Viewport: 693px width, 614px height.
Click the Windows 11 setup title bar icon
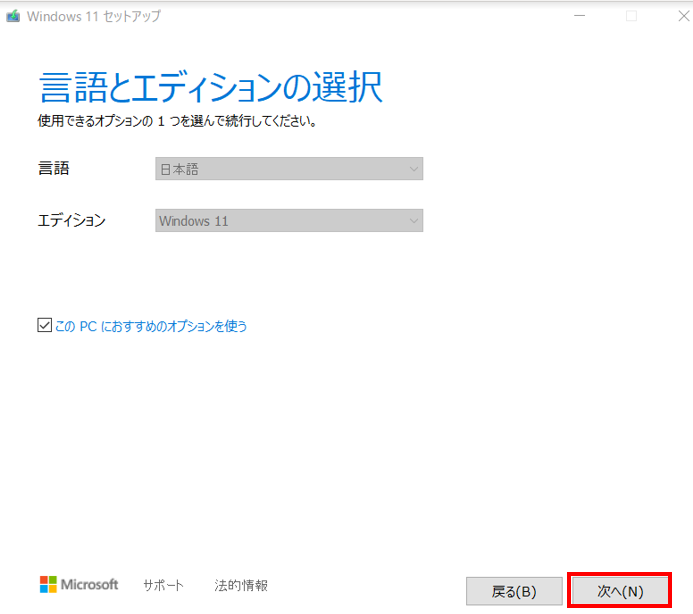click(x=13, y=16)
